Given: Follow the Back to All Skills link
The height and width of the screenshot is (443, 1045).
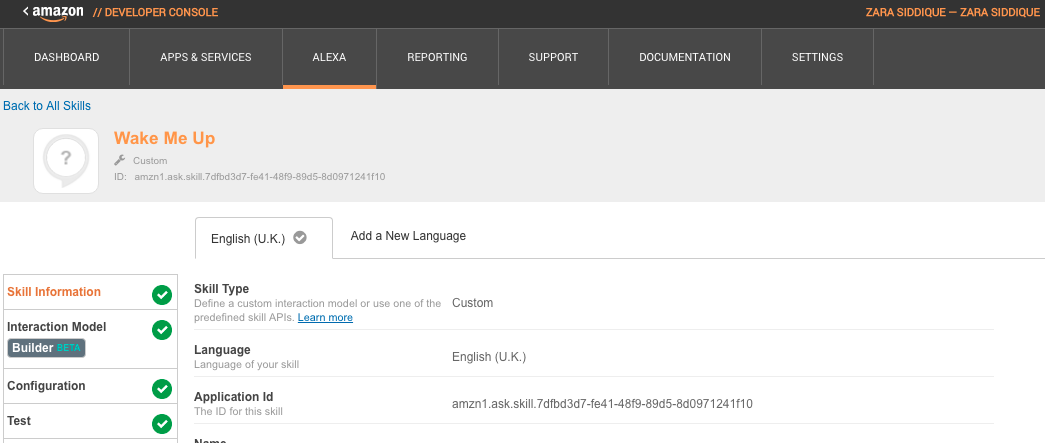Looking at the screenshot, I should point(47,106).
